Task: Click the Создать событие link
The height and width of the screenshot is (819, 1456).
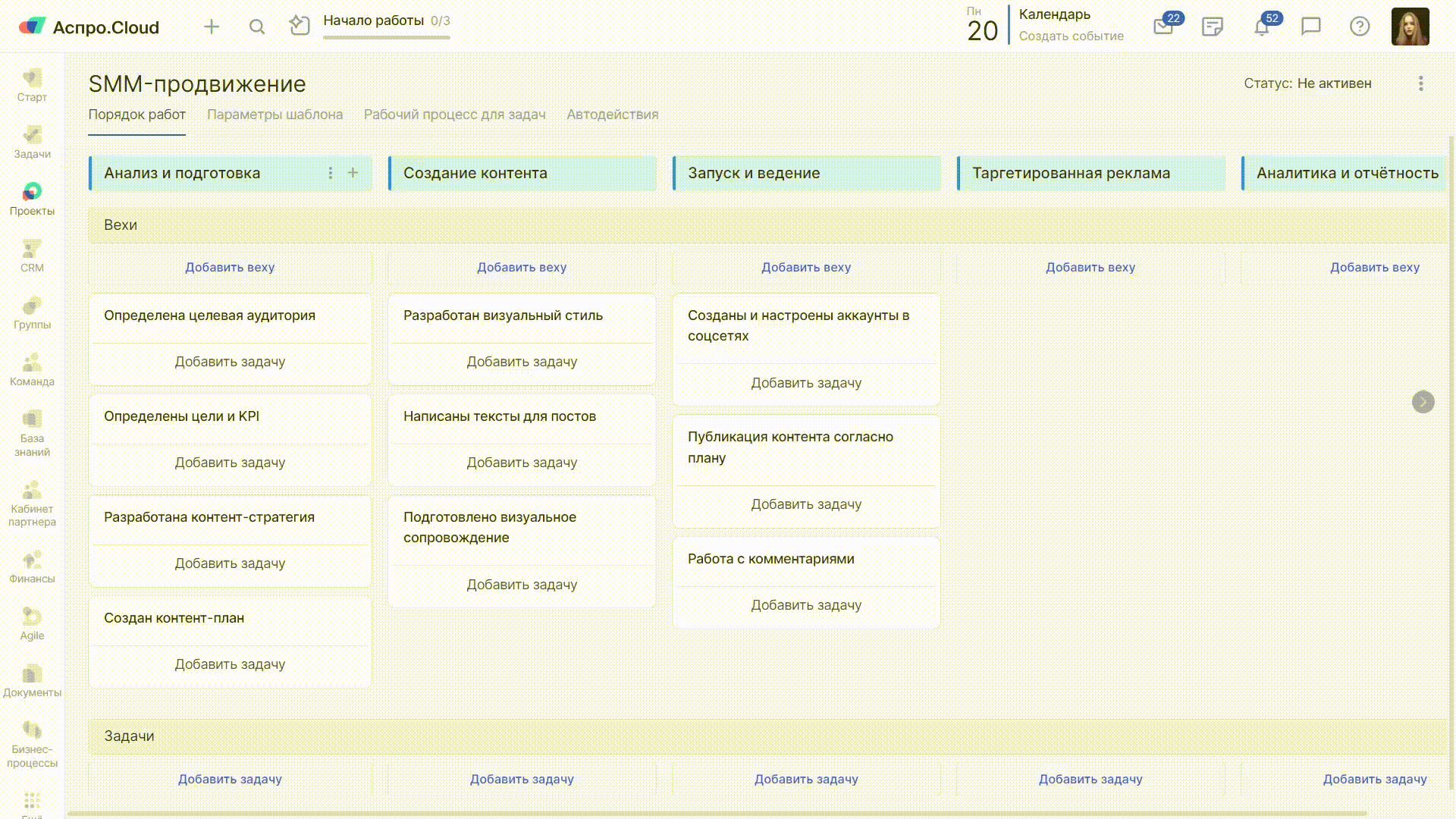Action: 1072,36
